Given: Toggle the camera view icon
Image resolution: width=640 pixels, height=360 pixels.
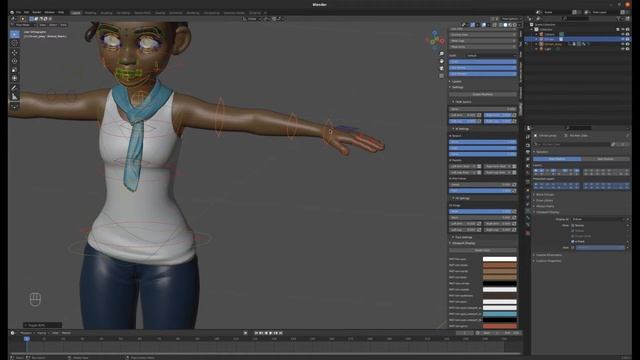Looking at the screenshot, I should (x=442, y=68).
